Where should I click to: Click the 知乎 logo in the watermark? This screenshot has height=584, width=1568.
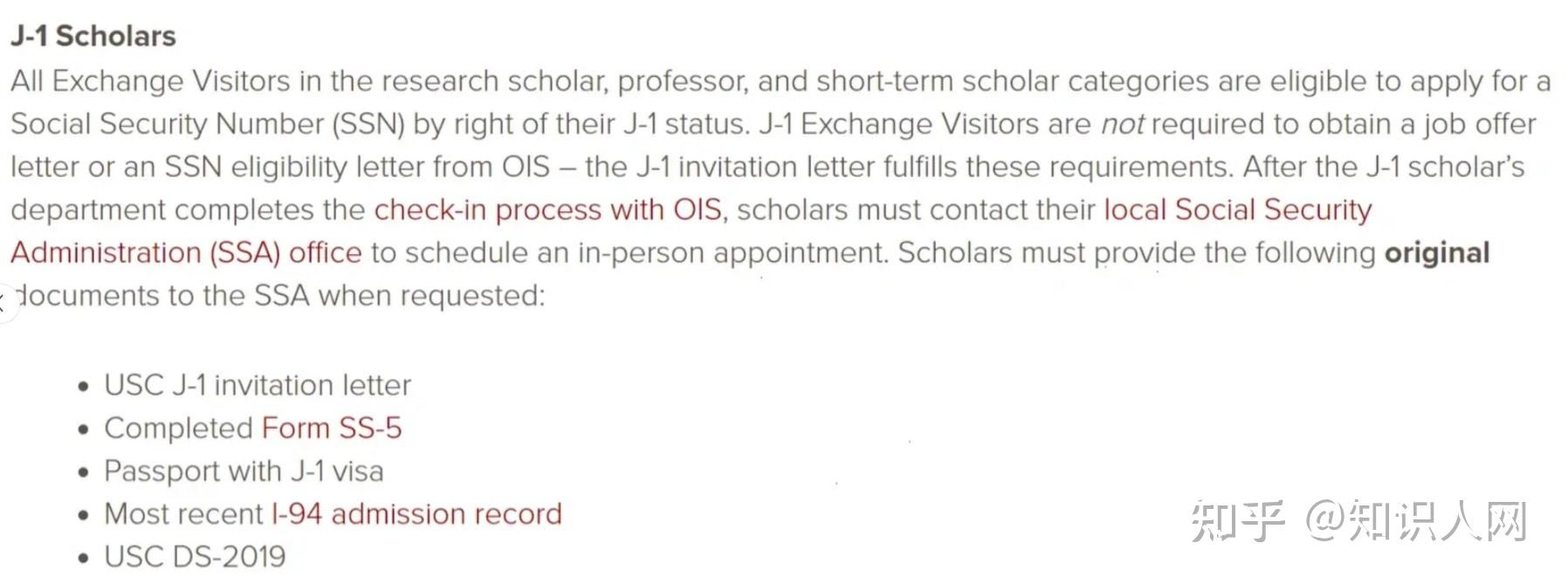click(1237, 521)
